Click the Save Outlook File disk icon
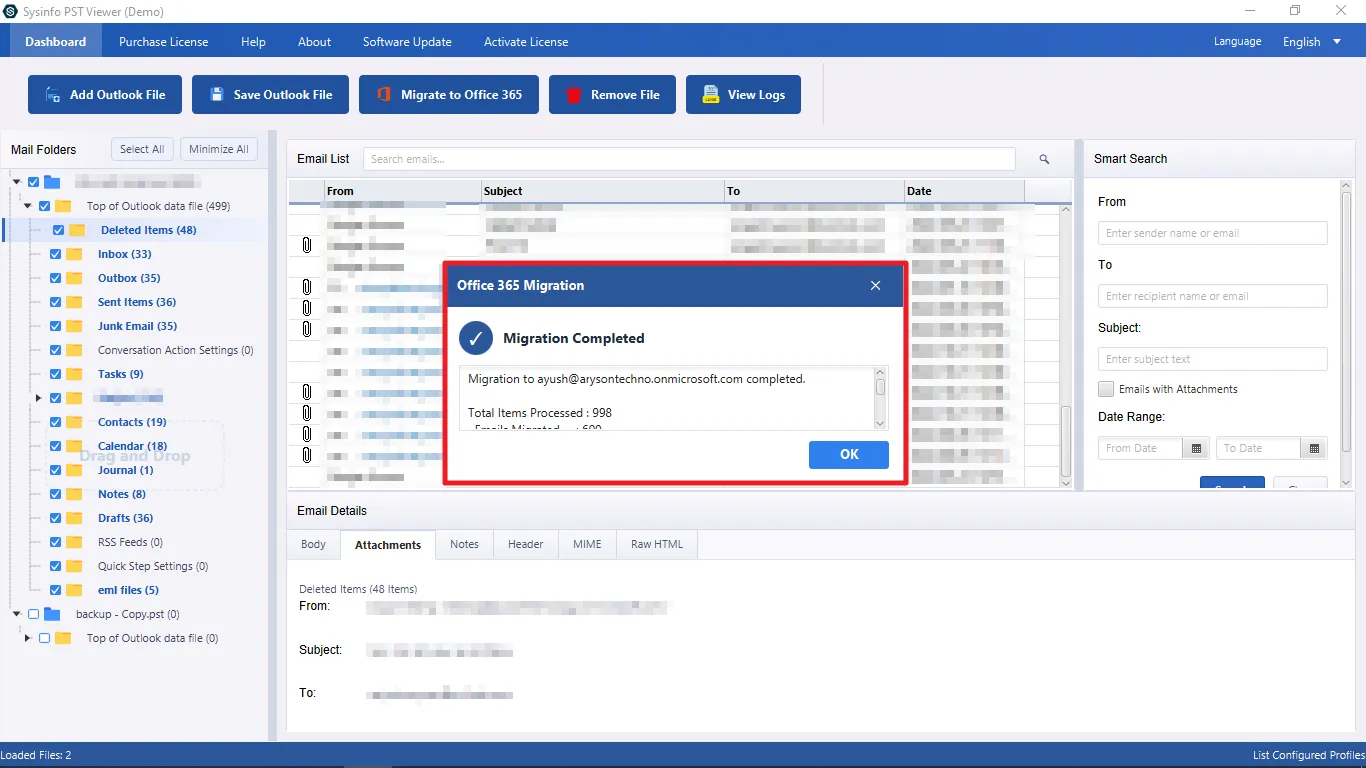The height and width of the screenshot is (768, 1366). pyautogui.click(x=217, y=95)
